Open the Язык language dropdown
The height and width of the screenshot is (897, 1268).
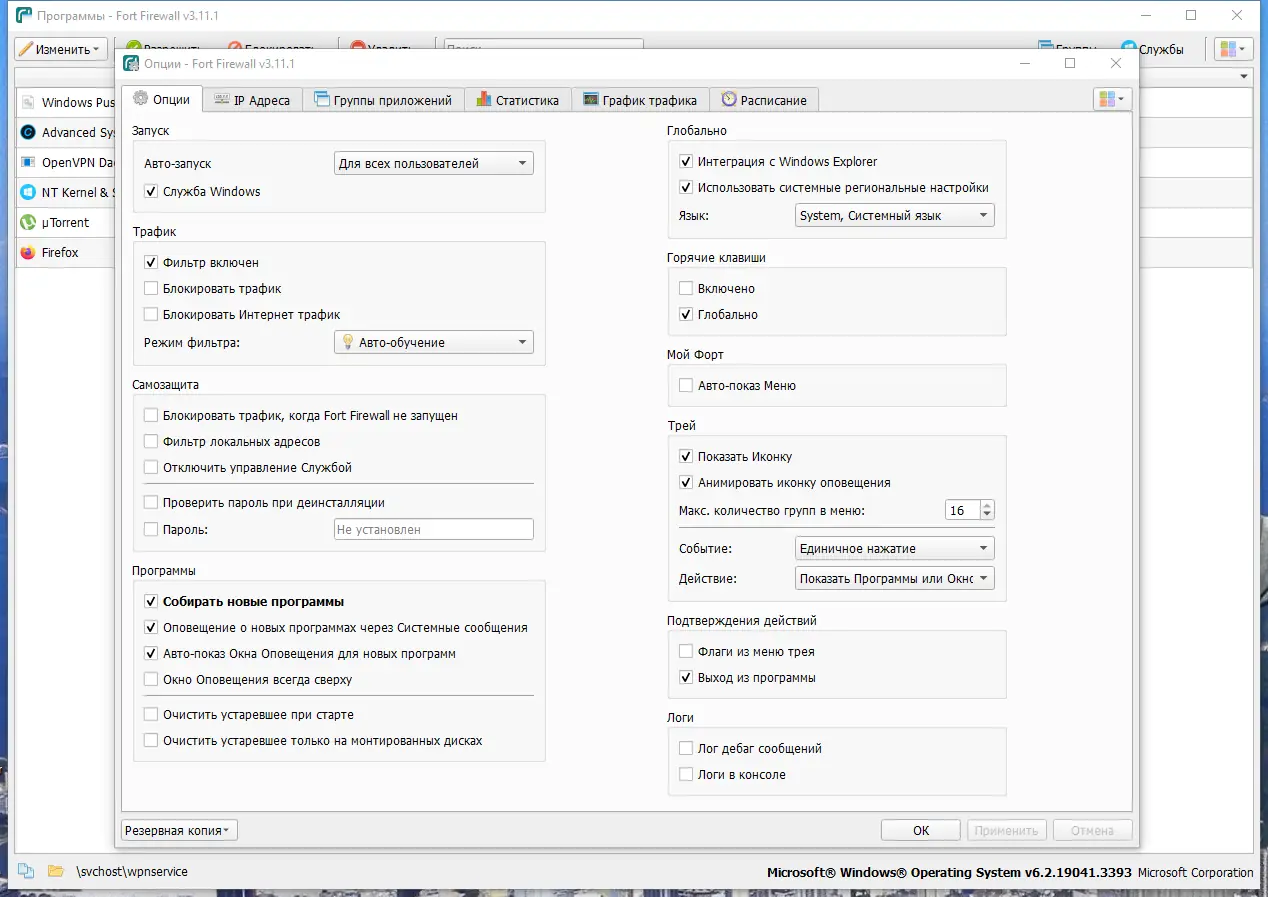pos(894,215)
